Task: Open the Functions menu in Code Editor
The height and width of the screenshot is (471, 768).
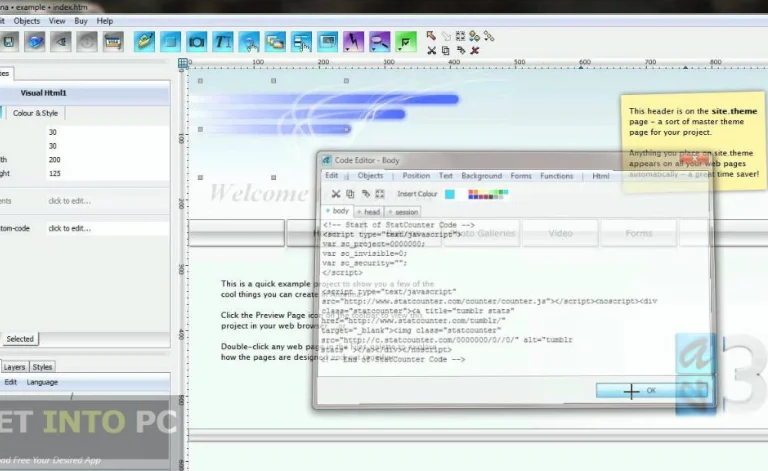Action: [557, 176]
